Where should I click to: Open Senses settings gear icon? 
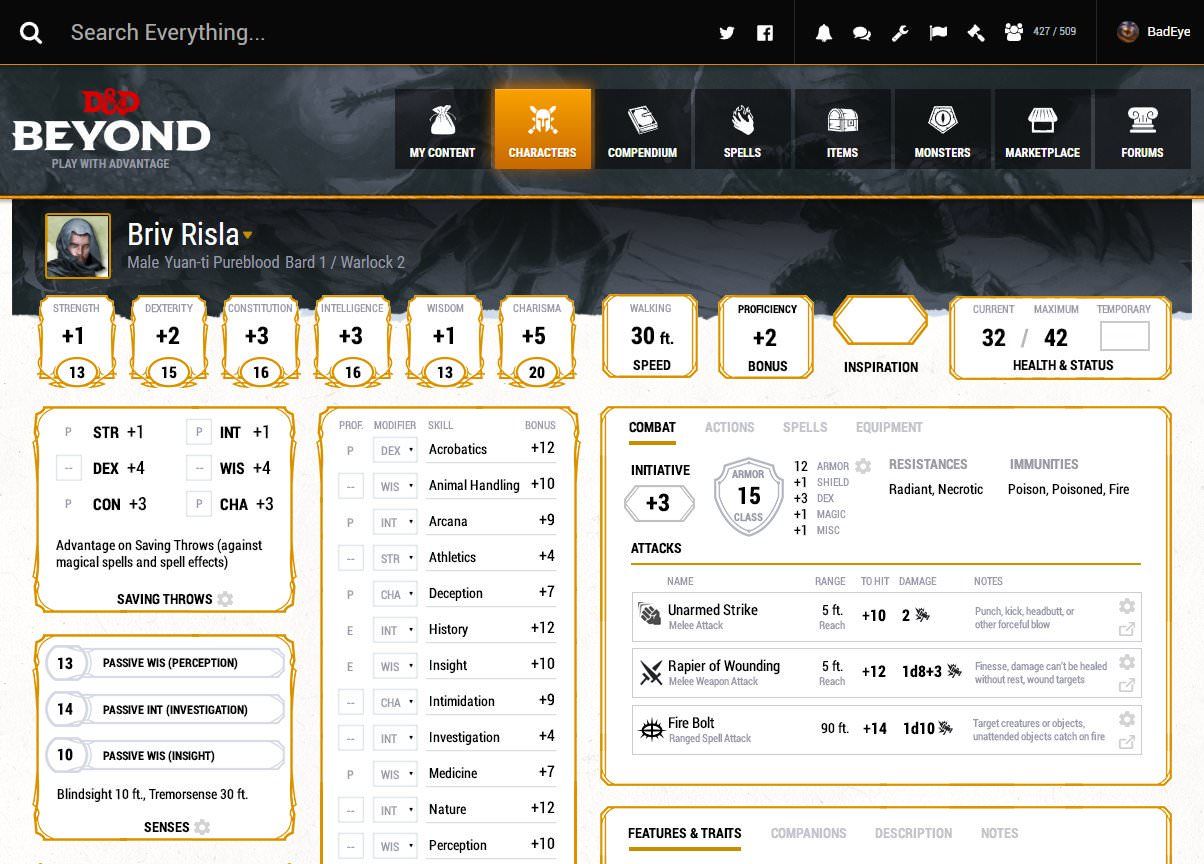click(x=202, y=827)
